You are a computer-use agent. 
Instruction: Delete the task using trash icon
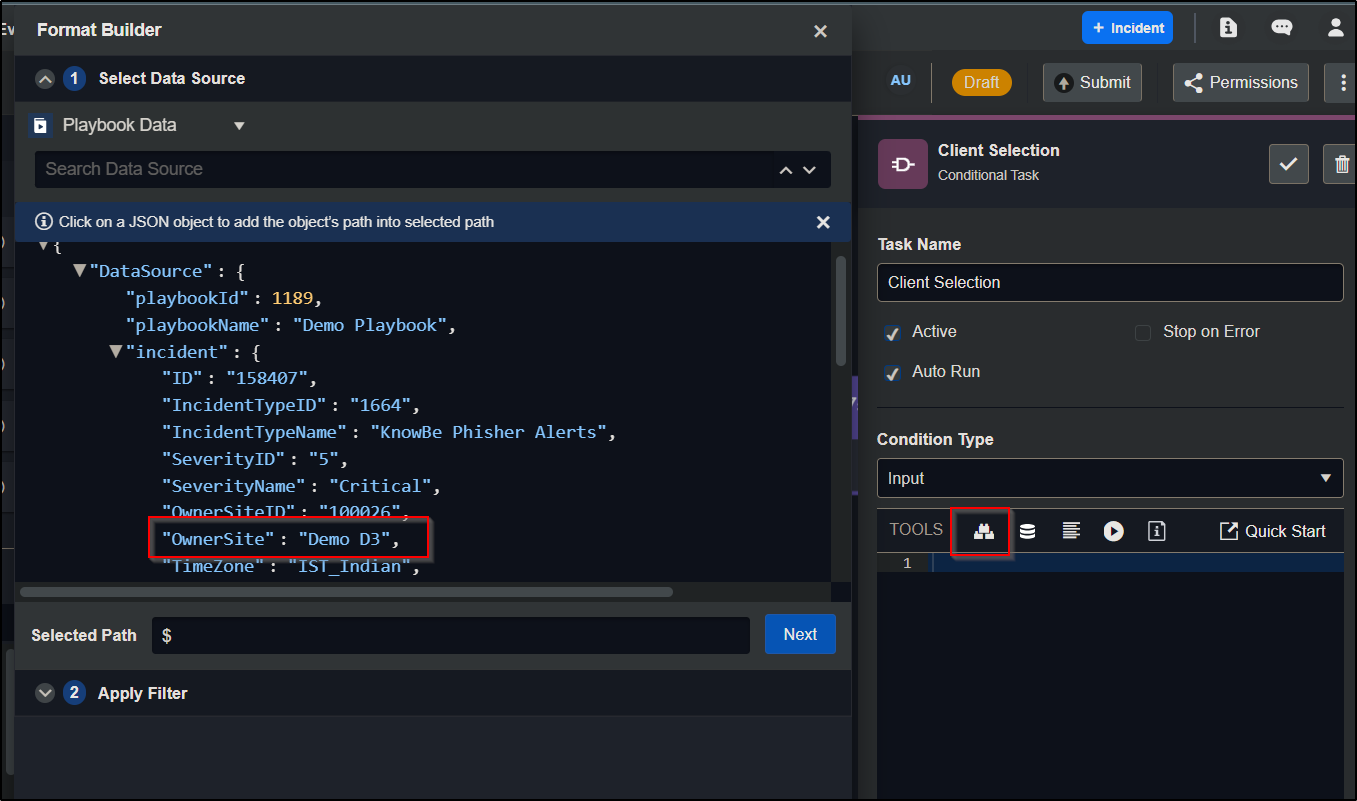[1342, 164]
